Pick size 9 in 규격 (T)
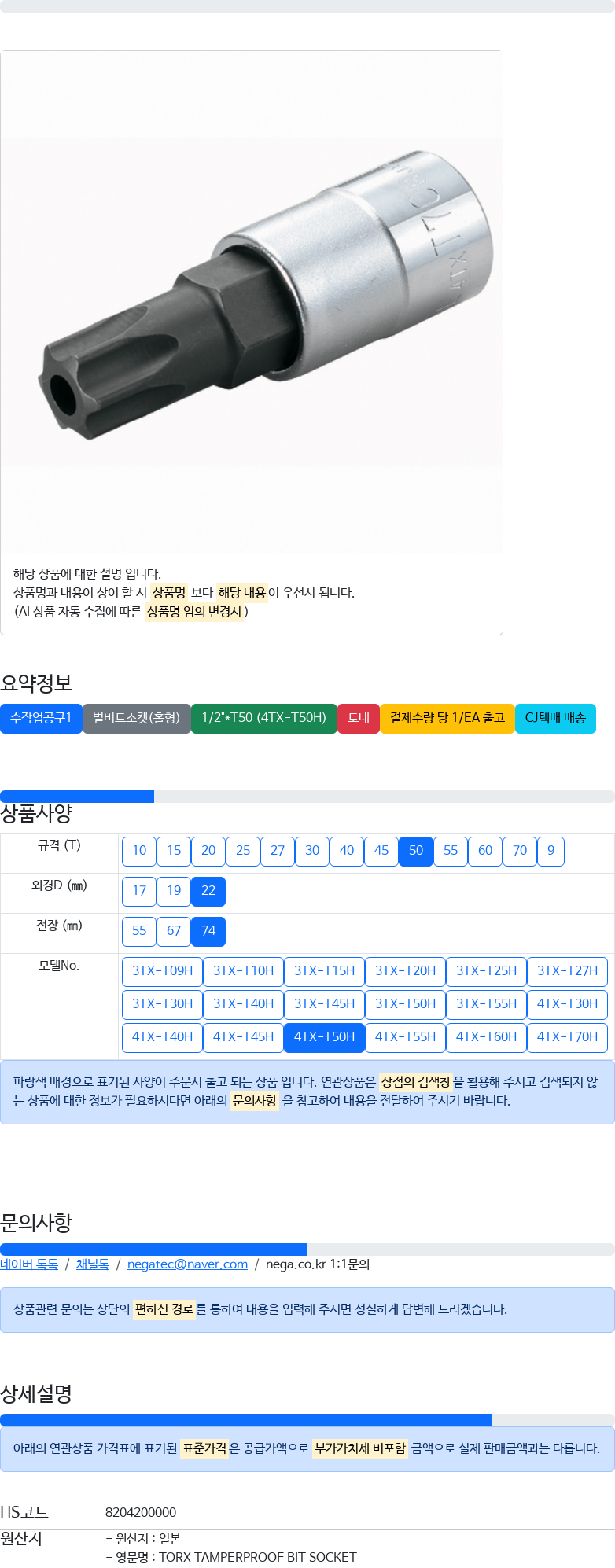The width and height of the screenshot is (615, 1568). (x=551, y=851)
